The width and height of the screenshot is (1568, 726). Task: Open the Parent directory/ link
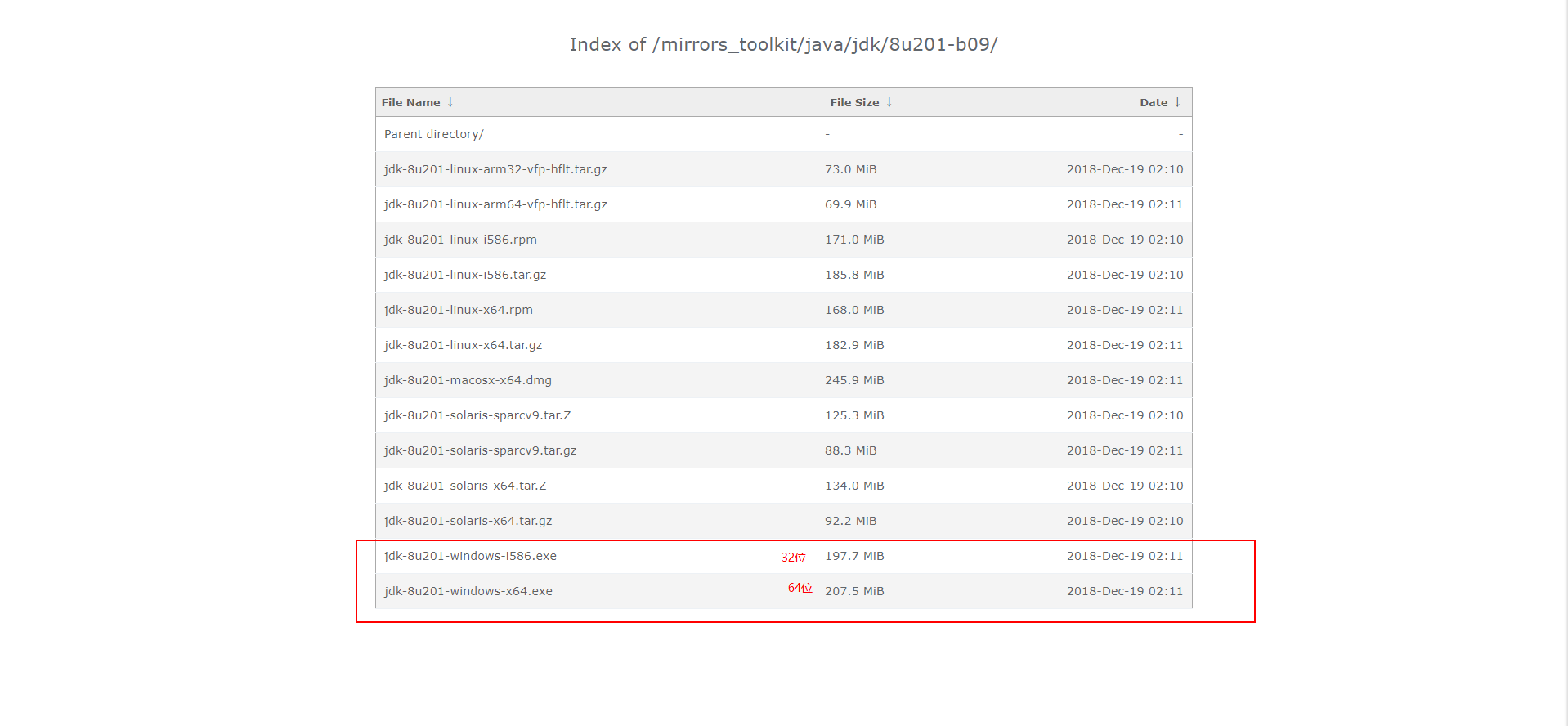click(x=433, y=134)
